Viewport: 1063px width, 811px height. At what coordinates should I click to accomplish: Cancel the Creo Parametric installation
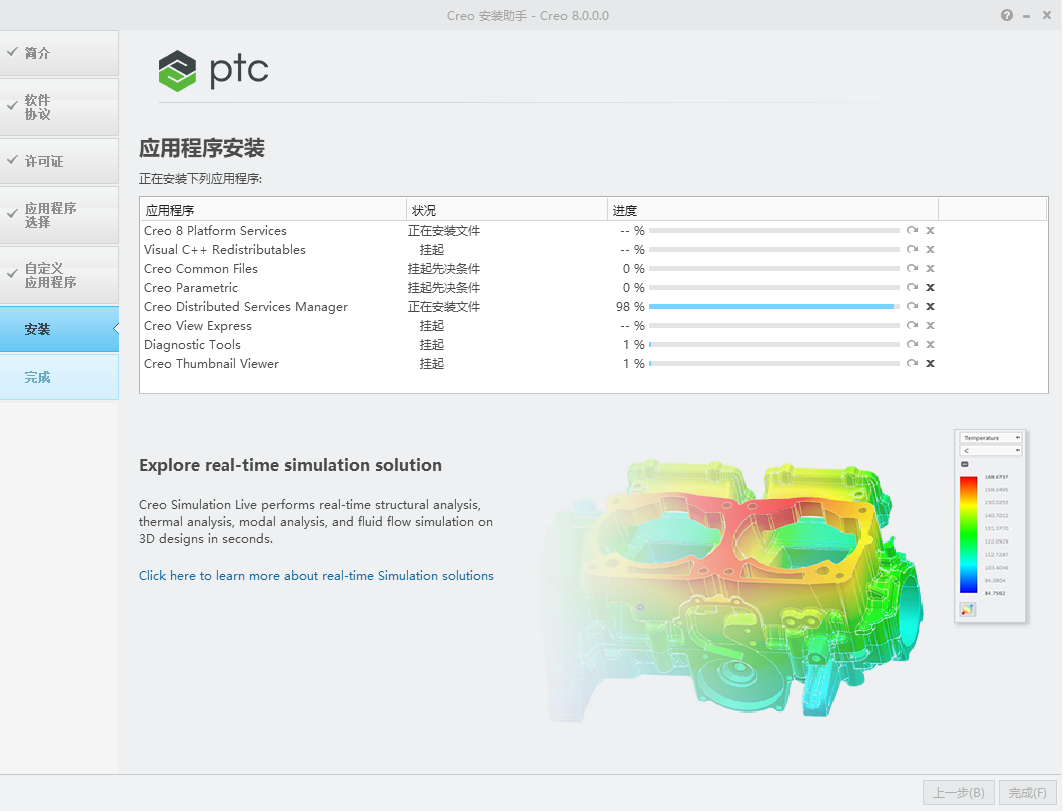(930, 288)
